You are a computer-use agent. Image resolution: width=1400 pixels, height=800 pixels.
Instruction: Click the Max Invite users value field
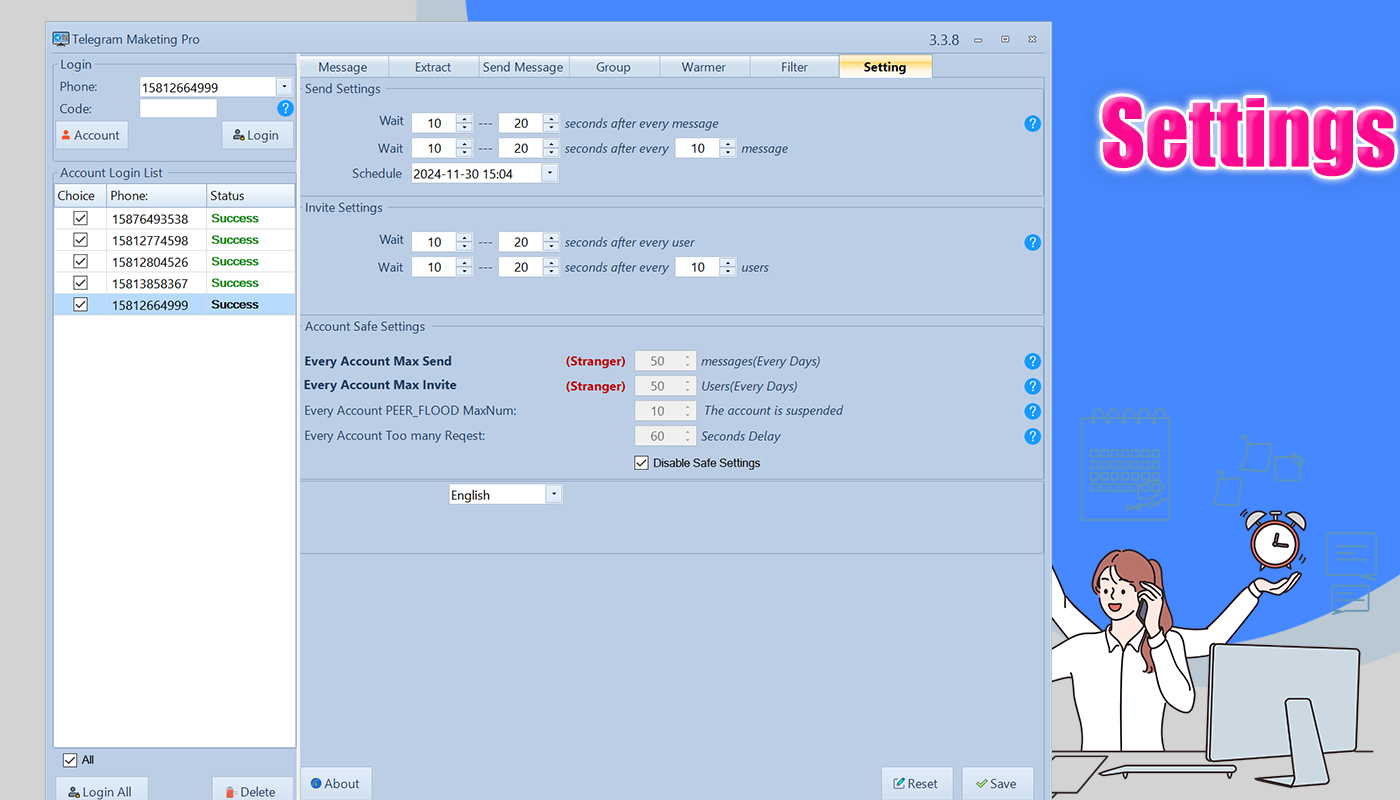pyautogui.click(x=658, y=386)
